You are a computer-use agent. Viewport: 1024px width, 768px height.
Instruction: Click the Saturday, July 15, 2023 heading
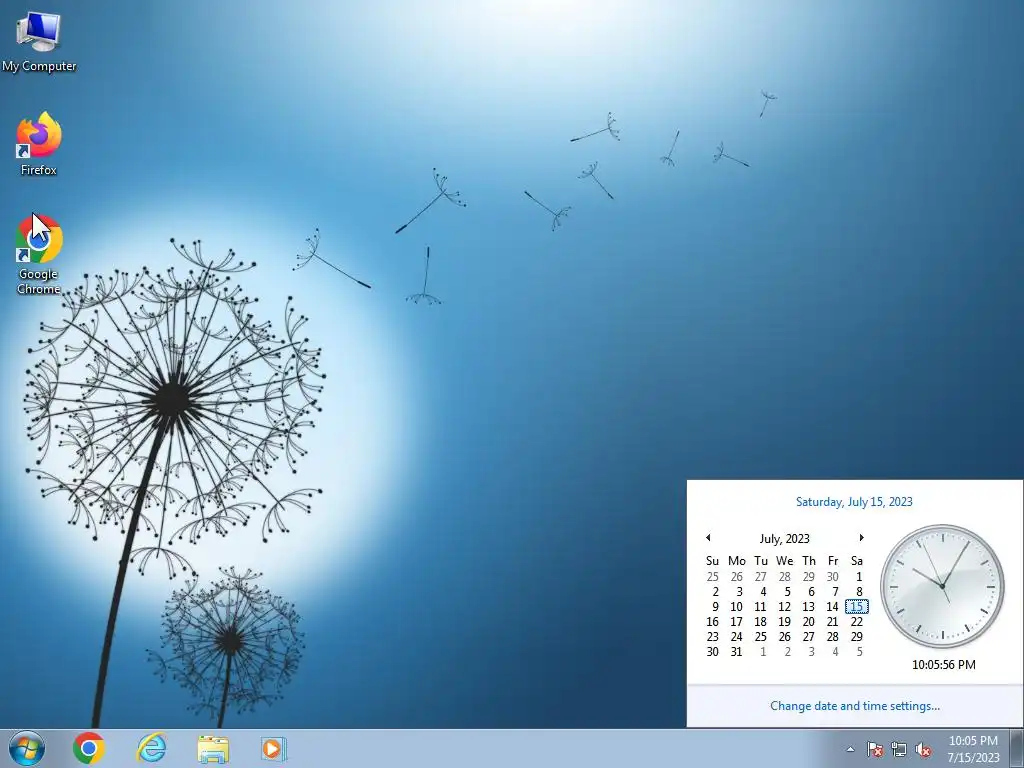pyautogui.click(x=854, y=502)
